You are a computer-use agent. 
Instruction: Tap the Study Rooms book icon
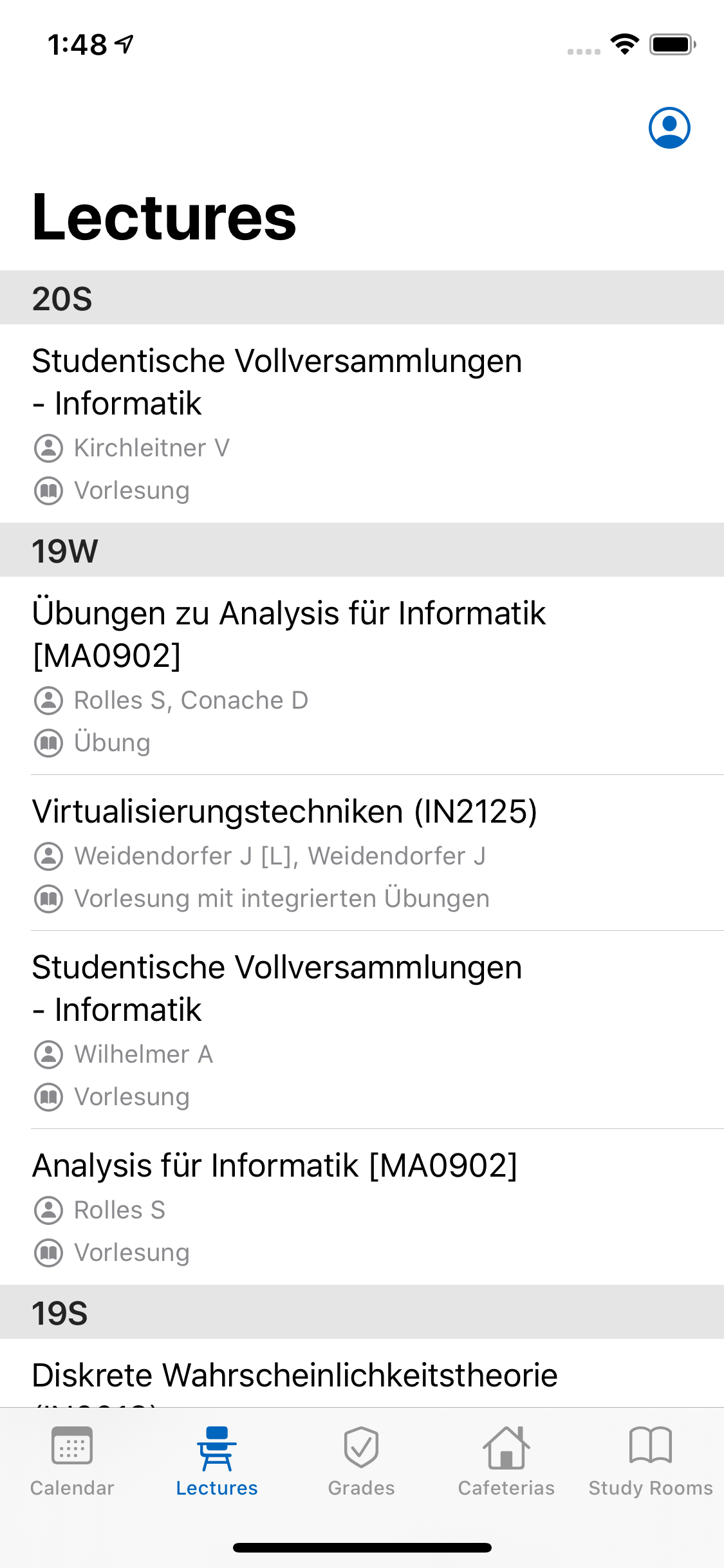[x=651, y=1446]
